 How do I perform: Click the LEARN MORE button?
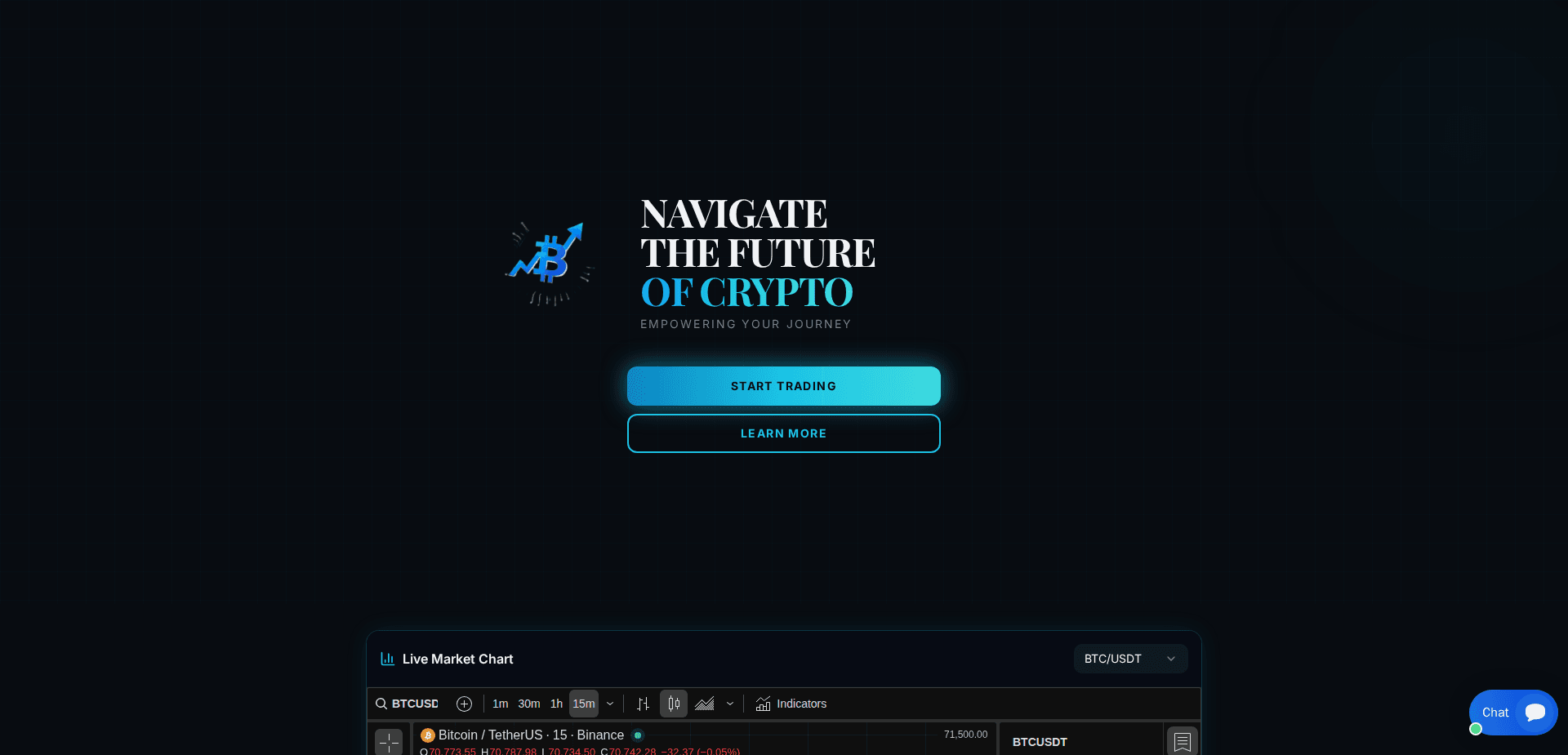click(783, 433)
